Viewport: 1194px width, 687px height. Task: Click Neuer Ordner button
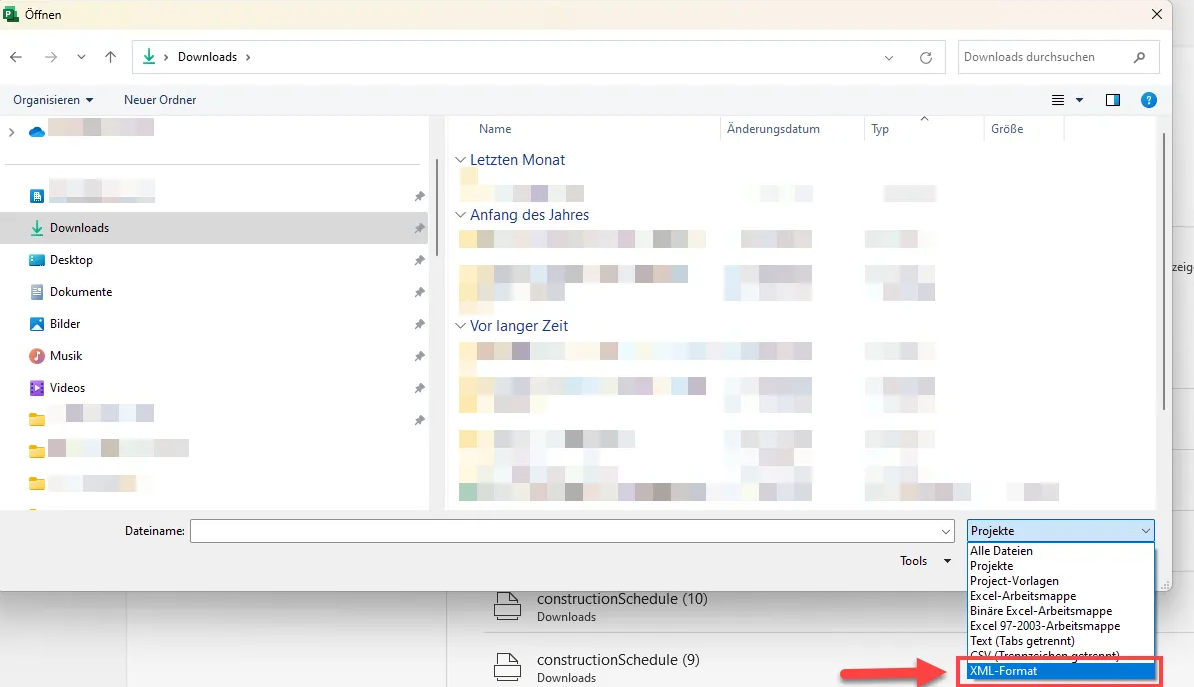(x=160, y=100)
